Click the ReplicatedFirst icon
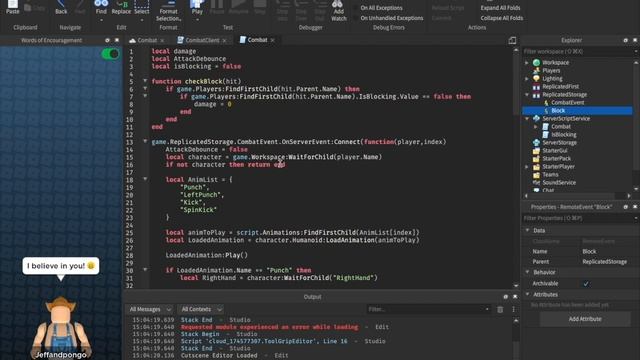 536,87
